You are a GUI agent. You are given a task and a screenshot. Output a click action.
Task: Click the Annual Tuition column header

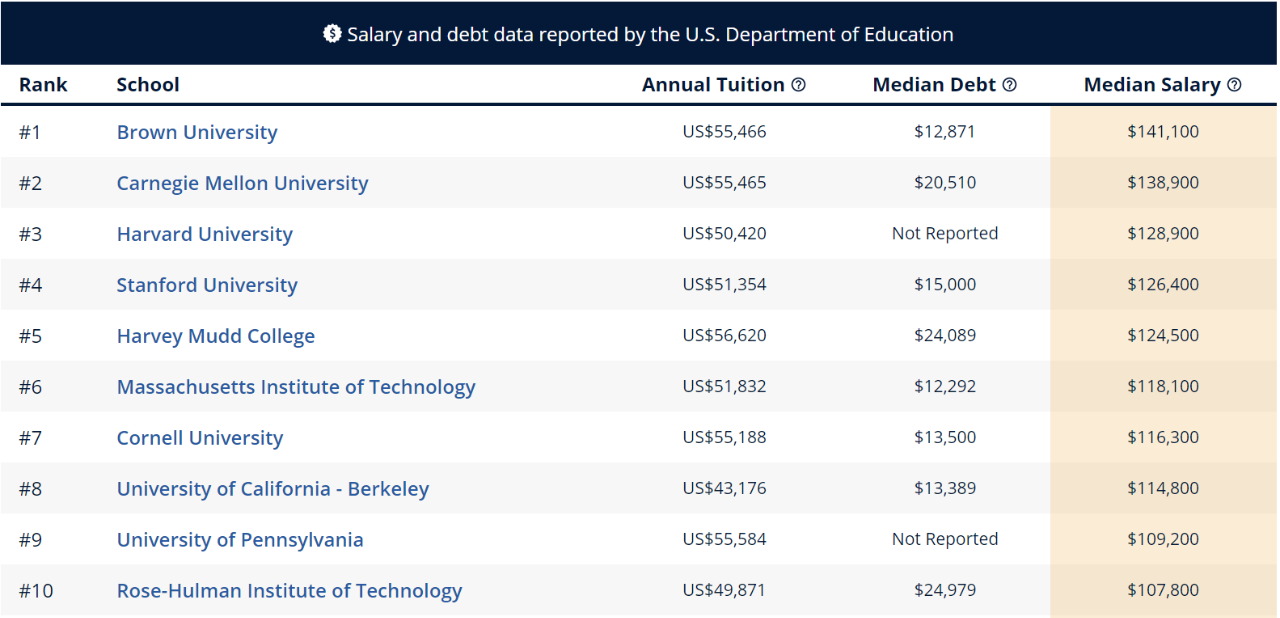(713, 85)
